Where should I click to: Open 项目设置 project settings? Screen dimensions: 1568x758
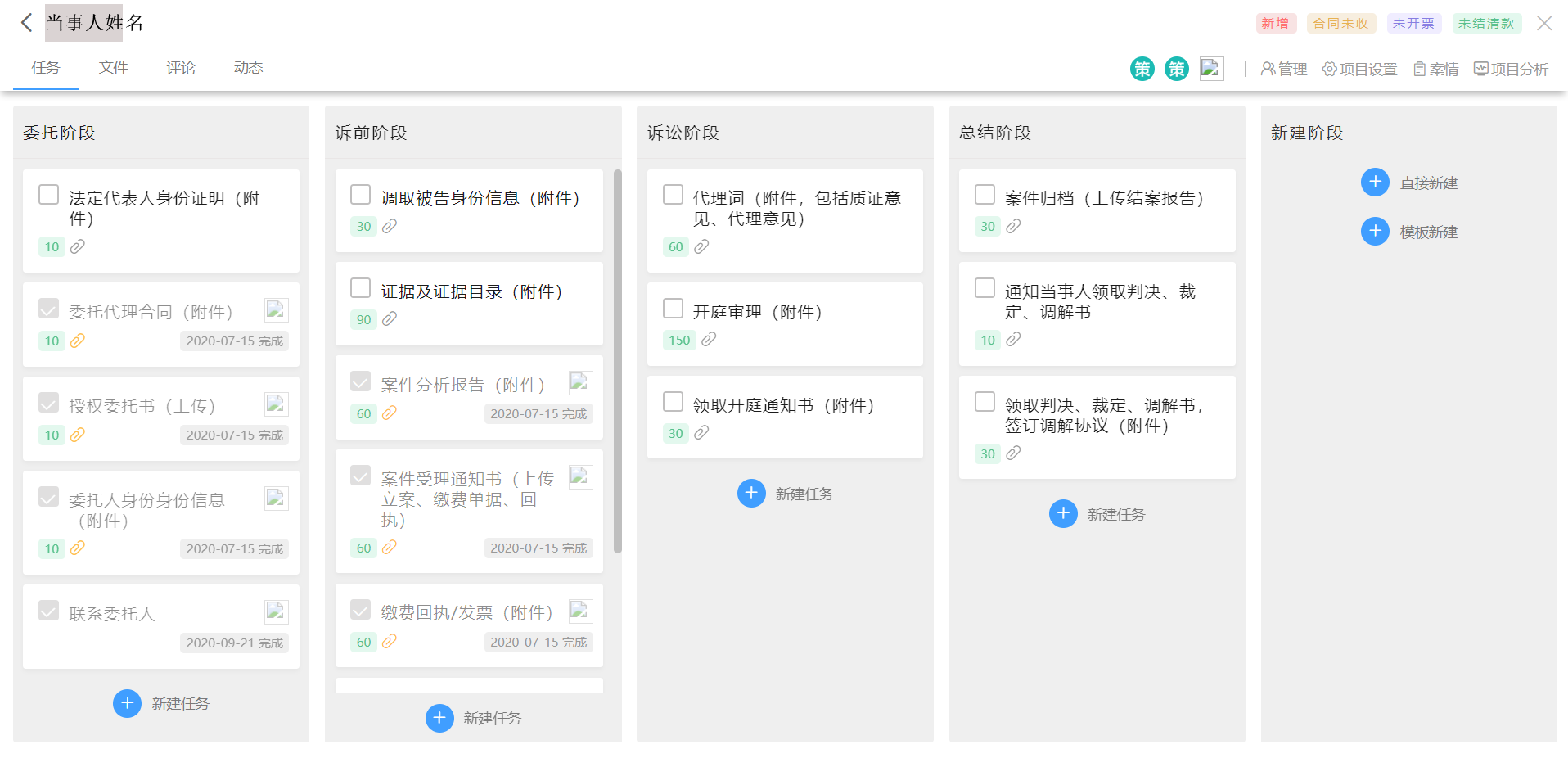tap(1359, 70)
